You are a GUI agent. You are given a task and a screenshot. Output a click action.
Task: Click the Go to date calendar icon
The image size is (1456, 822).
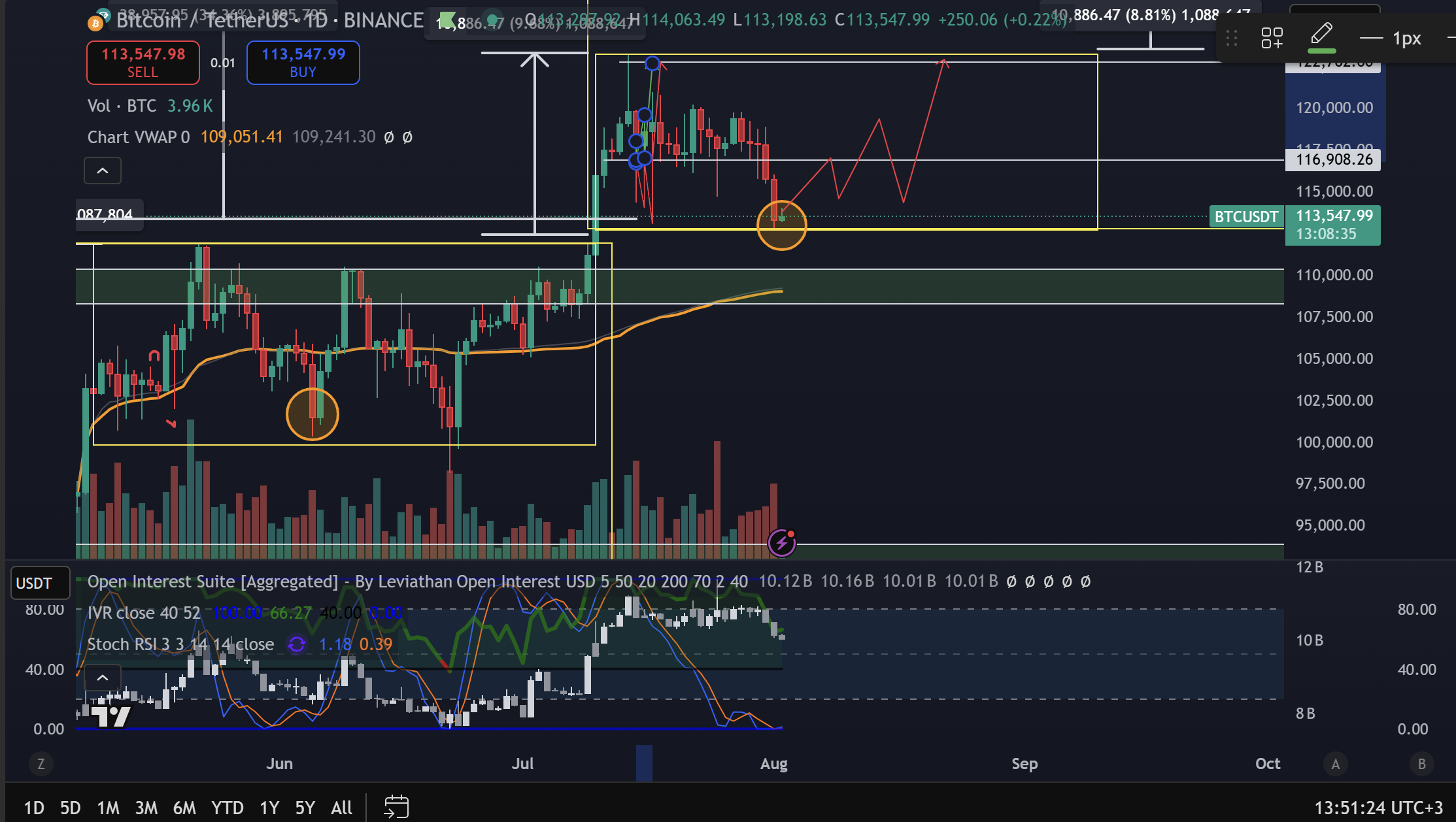(x=396, y=807)
